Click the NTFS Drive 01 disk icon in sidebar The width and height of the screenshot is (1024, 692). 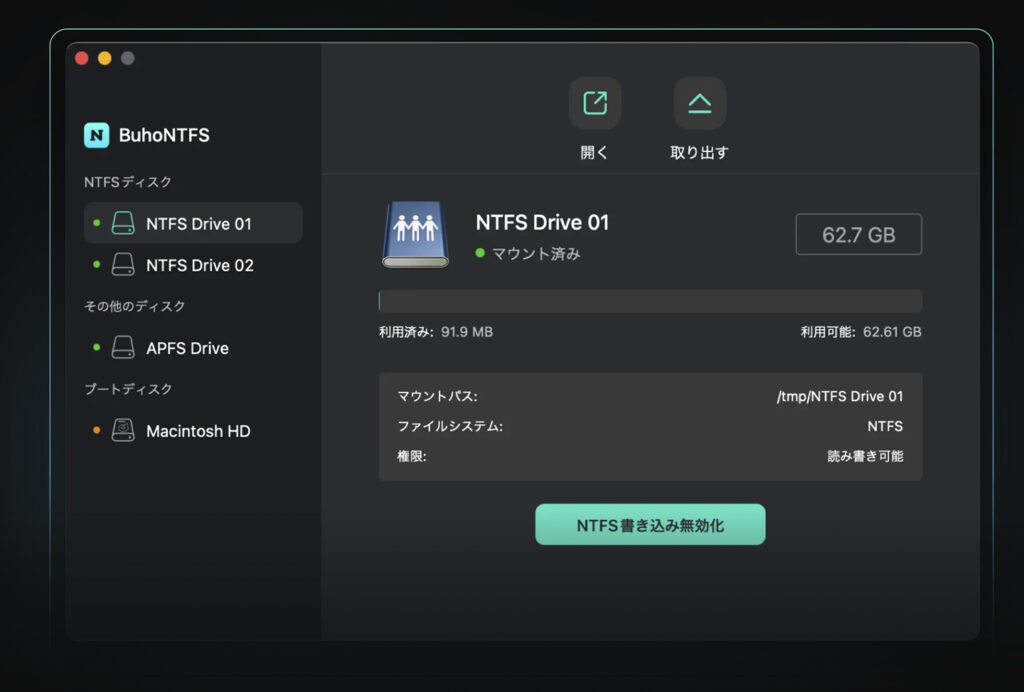coord(123,223)
